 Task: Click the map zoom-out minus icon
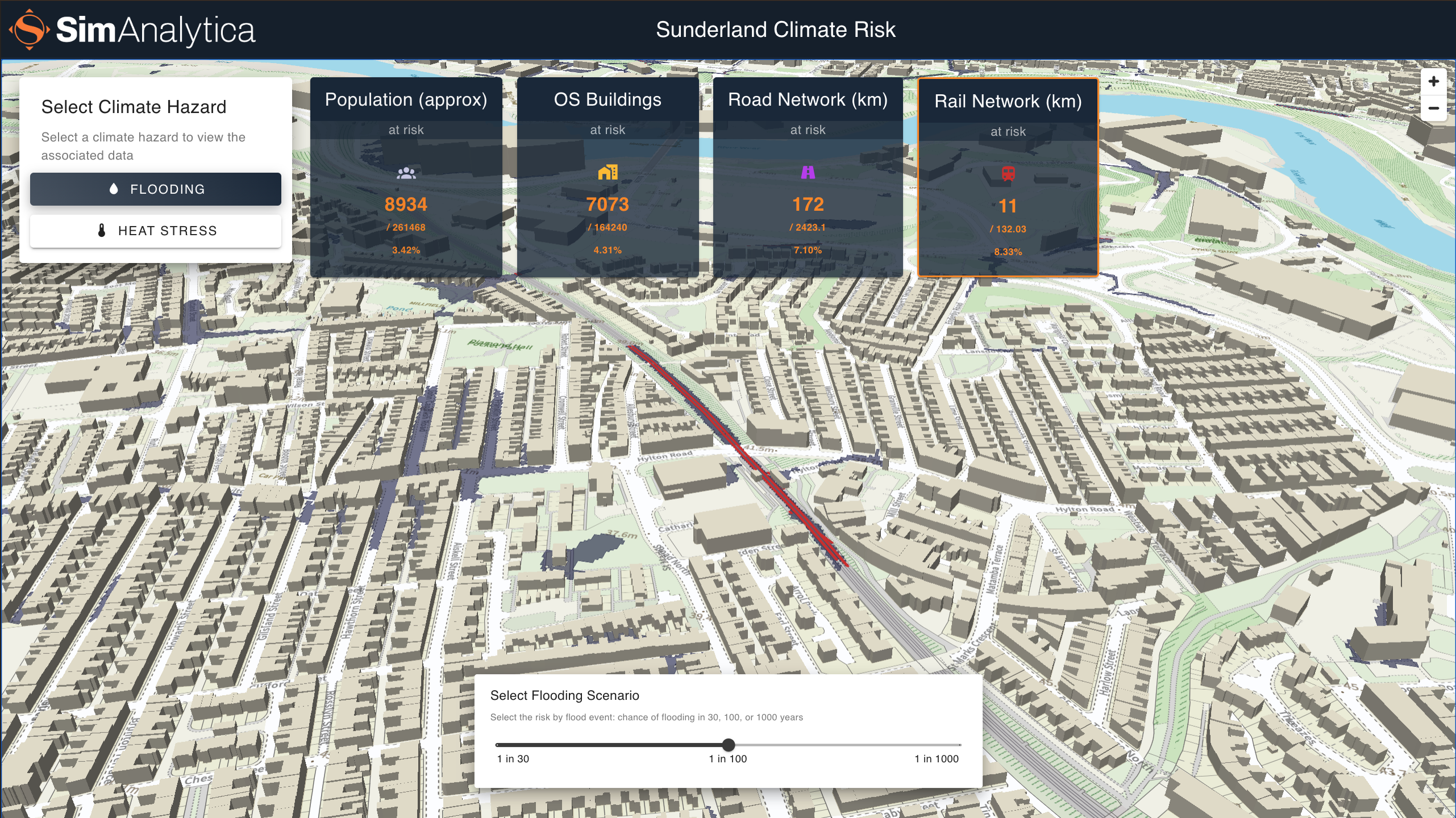click(x=1434, y=108)
